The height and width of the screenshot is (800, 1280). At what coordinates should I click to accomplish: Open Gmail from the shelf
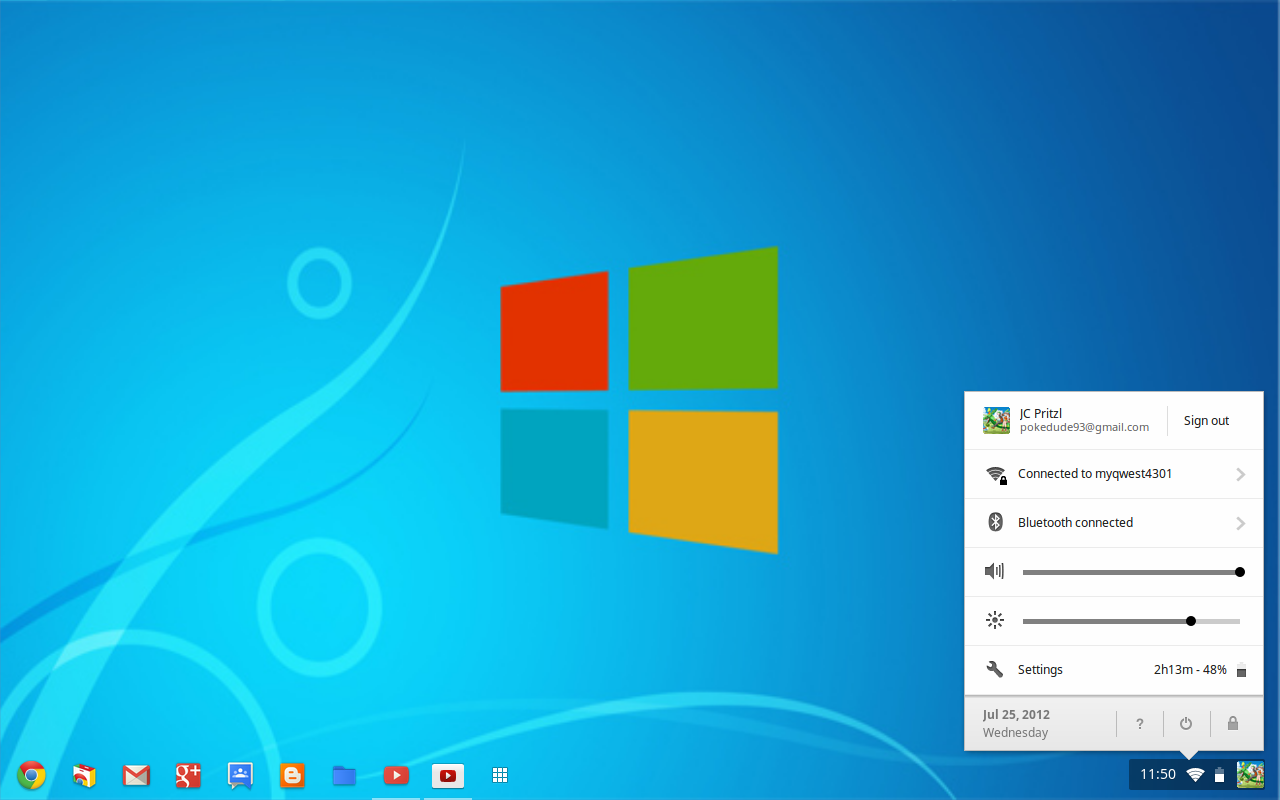click(x=136, y=775)
